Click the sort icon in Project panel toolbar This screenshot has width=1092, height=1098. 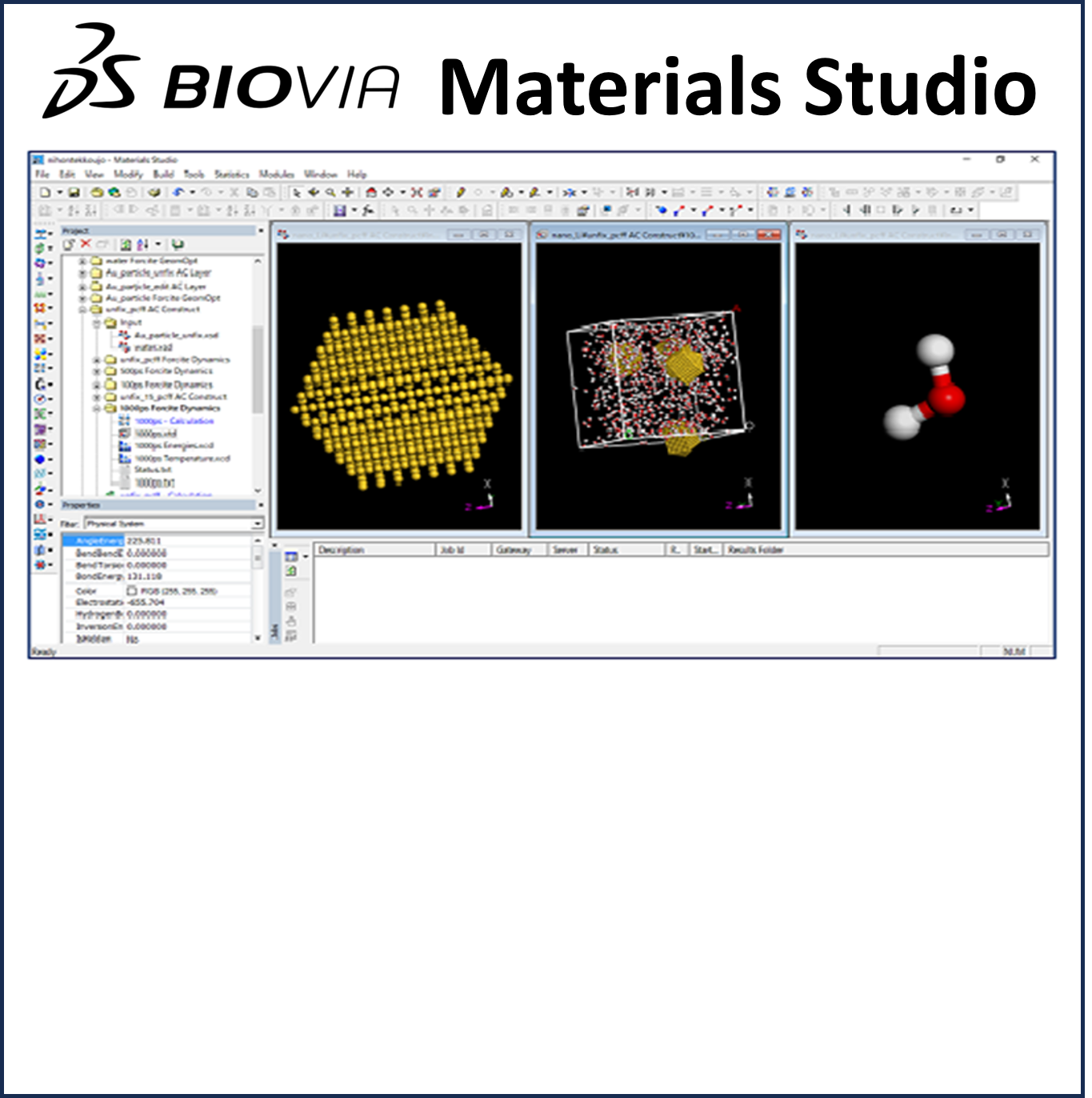(143, 244)
